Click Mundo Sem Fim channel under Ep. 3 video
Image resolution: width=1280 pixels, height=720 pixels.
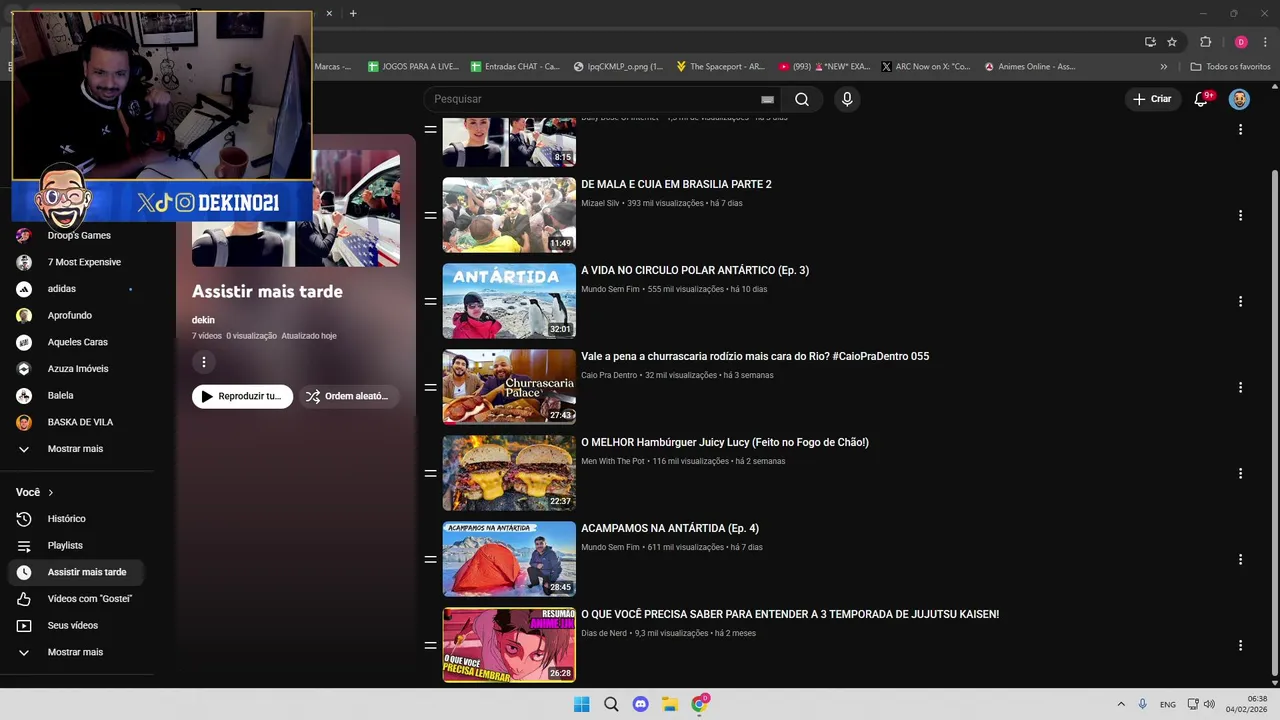[x=610, y=289]
